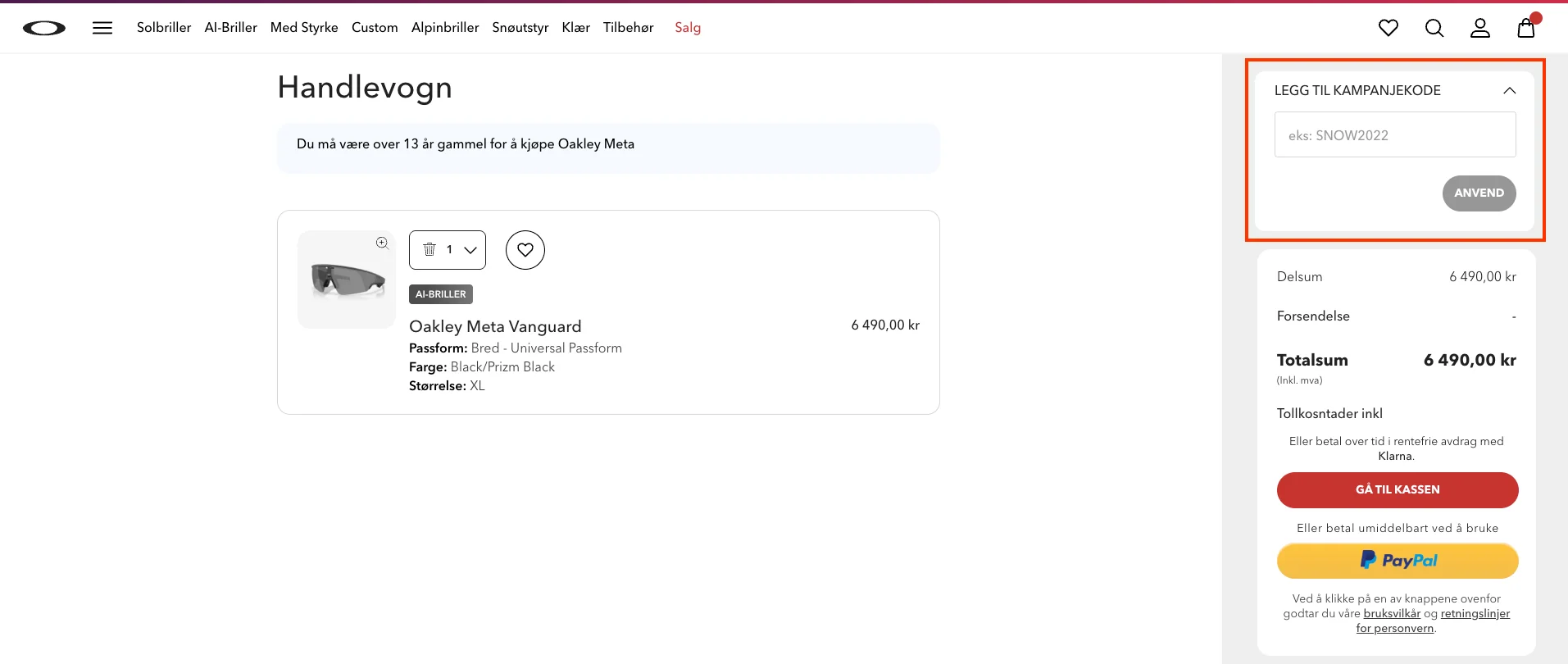Screen dimensions: 1568x664
Task: Open the Solbriller menu
Action: point(164,28)
